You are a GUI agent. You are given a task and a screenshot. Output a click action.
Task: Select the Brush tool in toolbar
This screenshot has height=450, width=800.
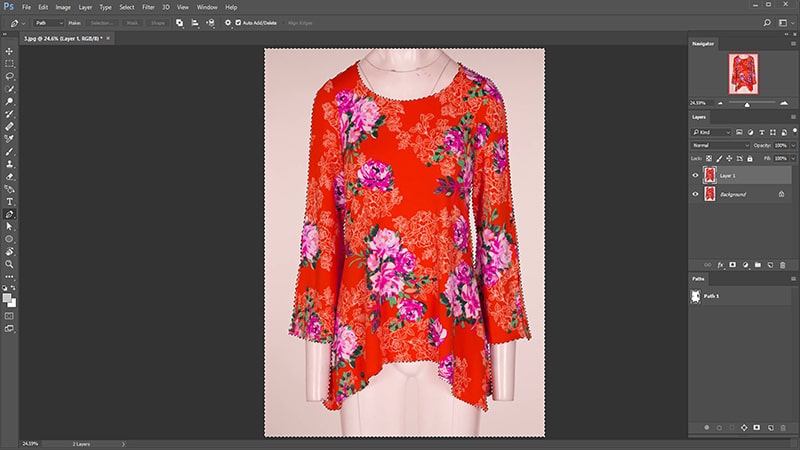click(9, 152)
